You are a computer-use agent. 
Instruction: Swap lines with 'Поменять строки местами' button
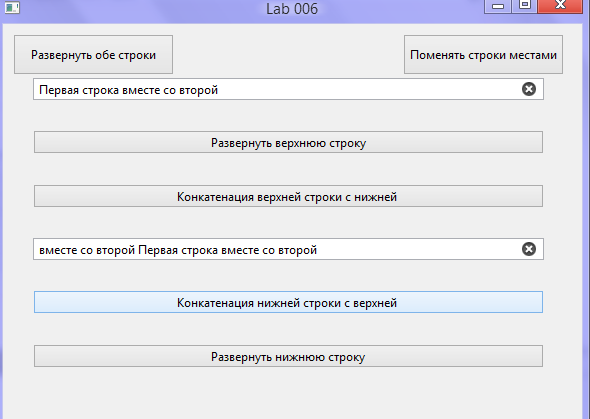(x=483, y=55)
